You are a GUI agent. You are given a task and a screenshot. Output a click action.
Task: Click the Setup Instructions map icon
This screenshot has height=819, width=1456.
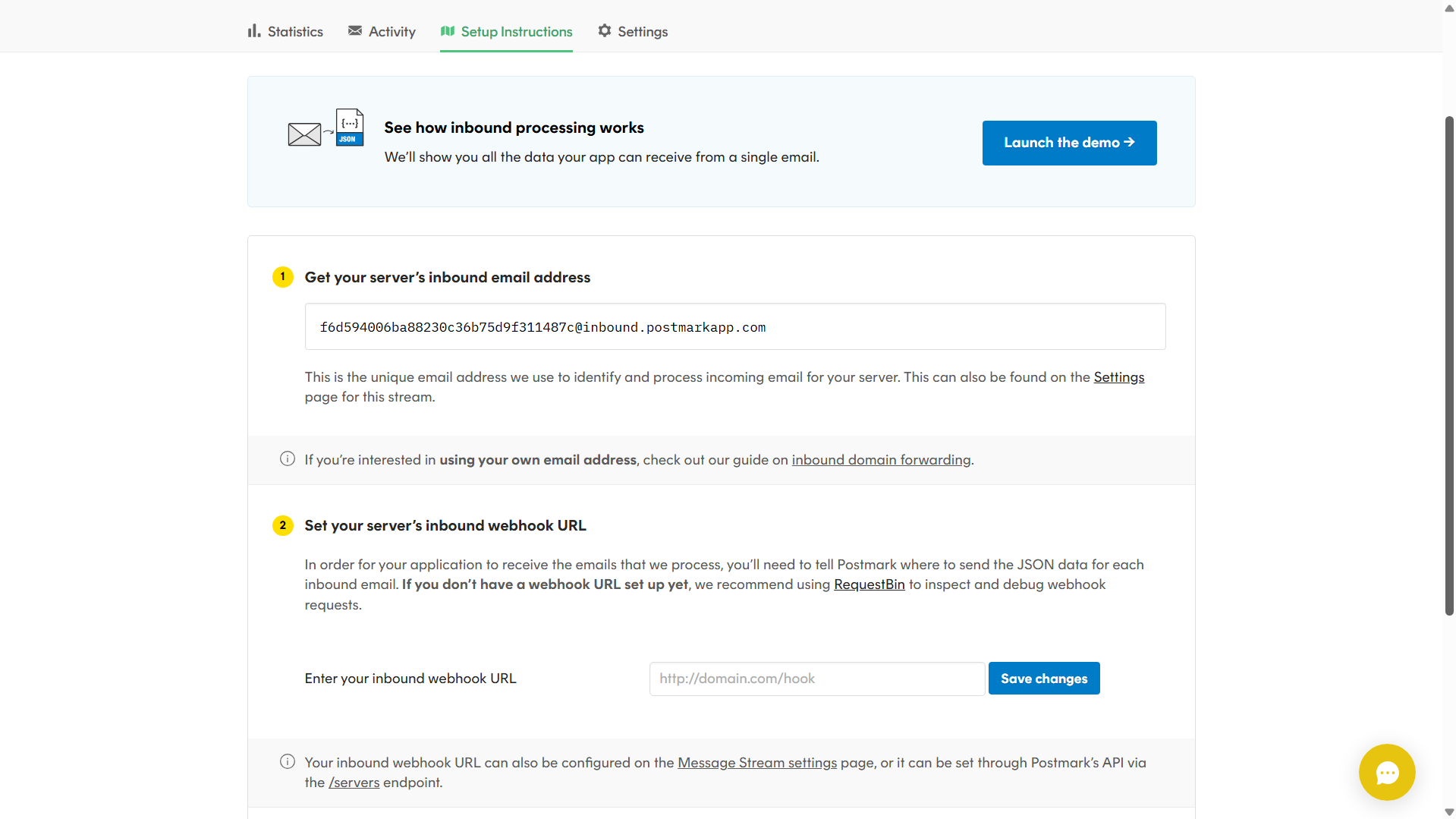[448, 31]
